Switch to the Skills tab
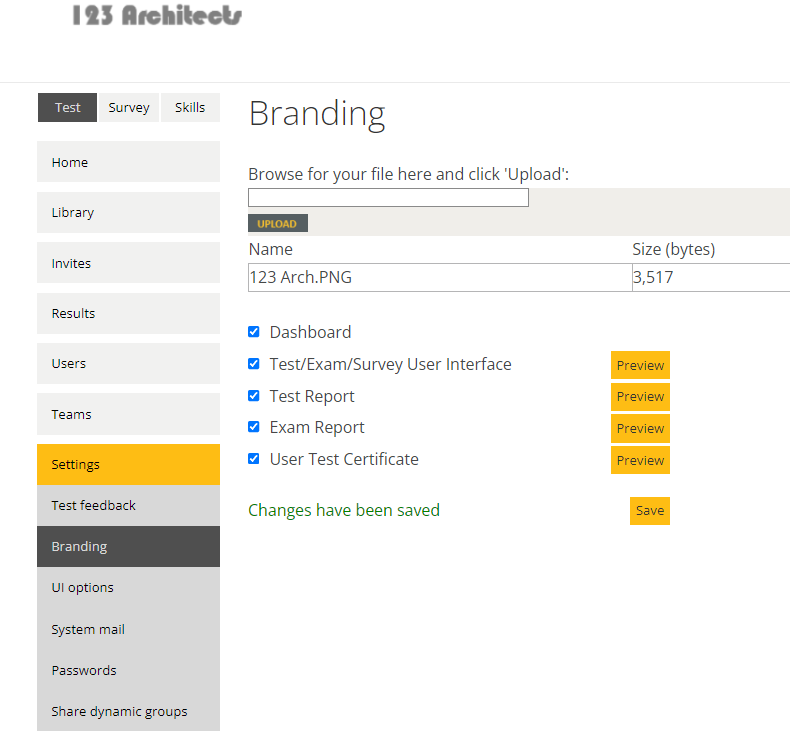The width and height of the screenshot is (790, 739). (x=190, y=107)
